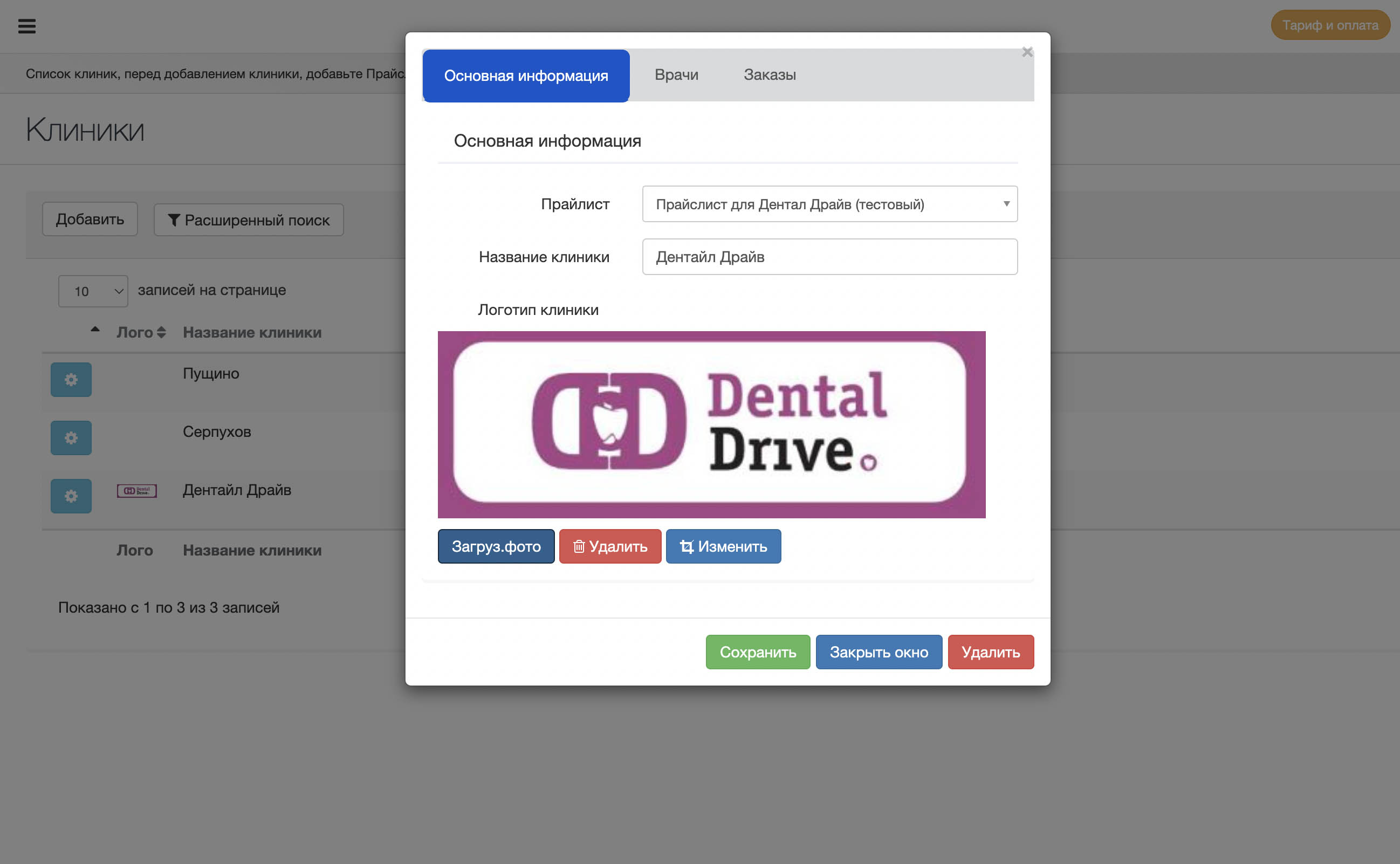Image resolution: width=1400 pixels, height=864 pixels.
Task: Click the Серпухов clinic name
Action: (217, 431)
